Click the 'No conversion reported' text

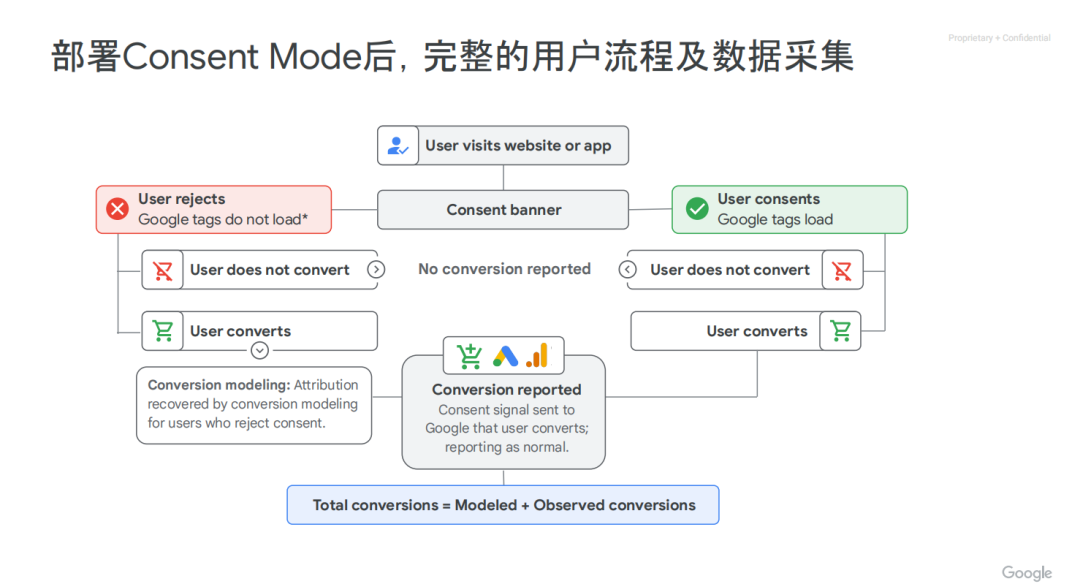[x=504, y=269]
